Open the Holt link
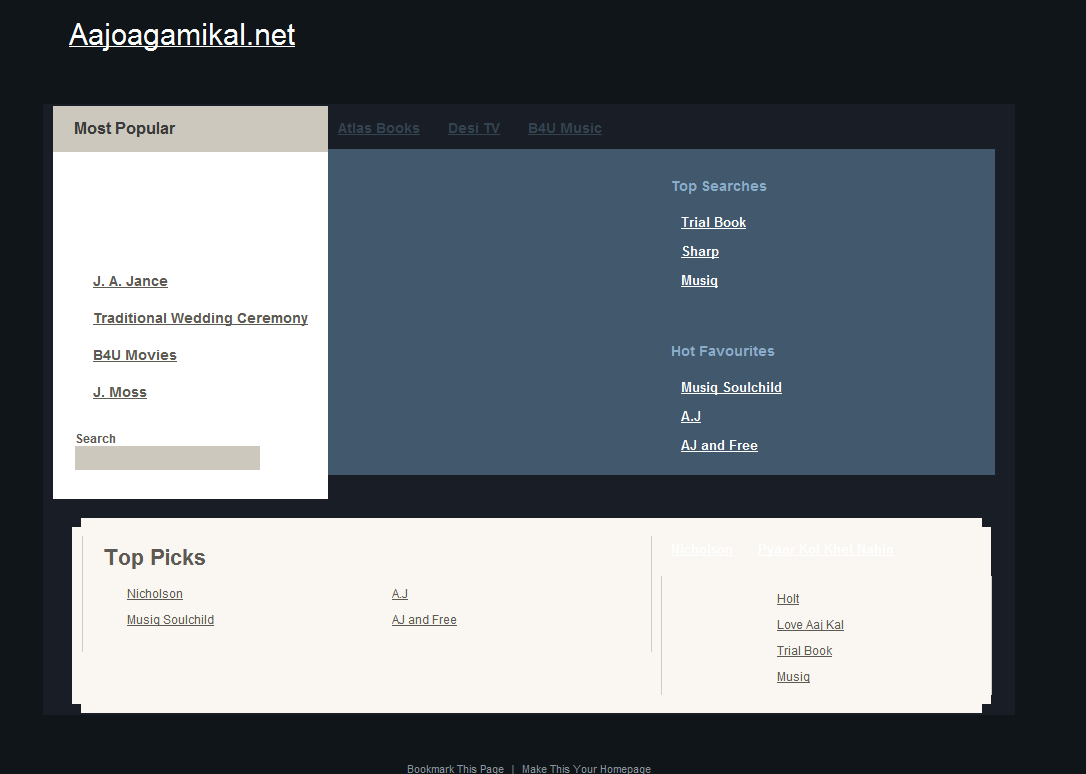This screenshot has height=774, width=1086. 788,599
